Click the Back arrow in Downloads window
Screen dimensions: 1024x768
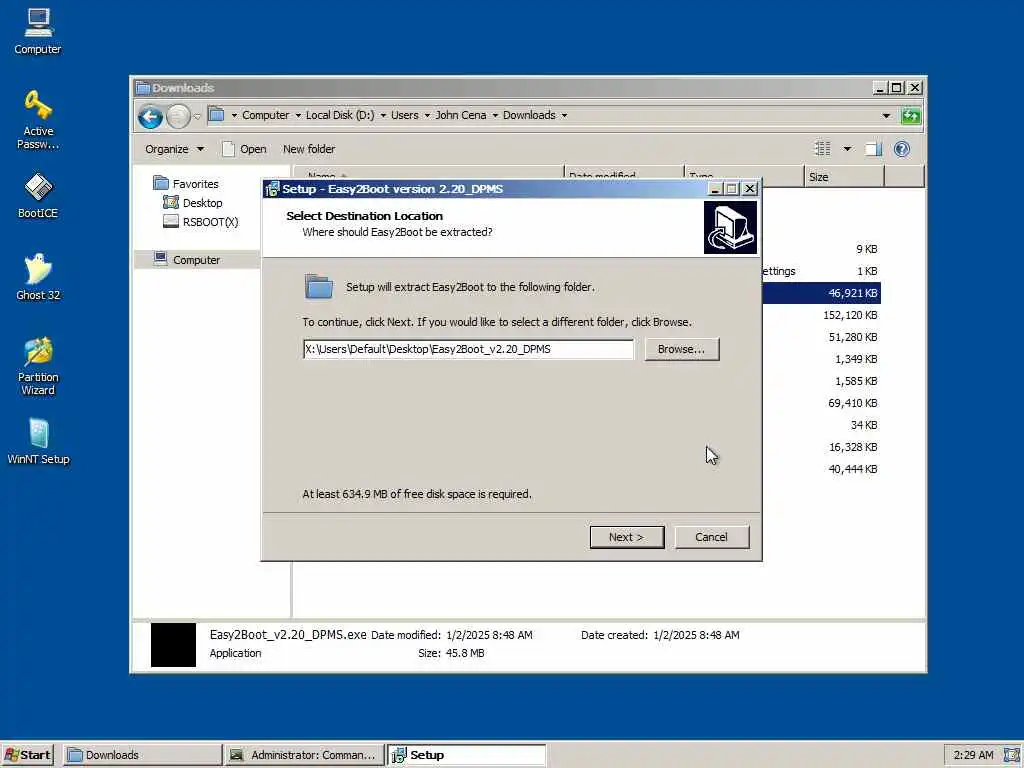tap(150, 117)
